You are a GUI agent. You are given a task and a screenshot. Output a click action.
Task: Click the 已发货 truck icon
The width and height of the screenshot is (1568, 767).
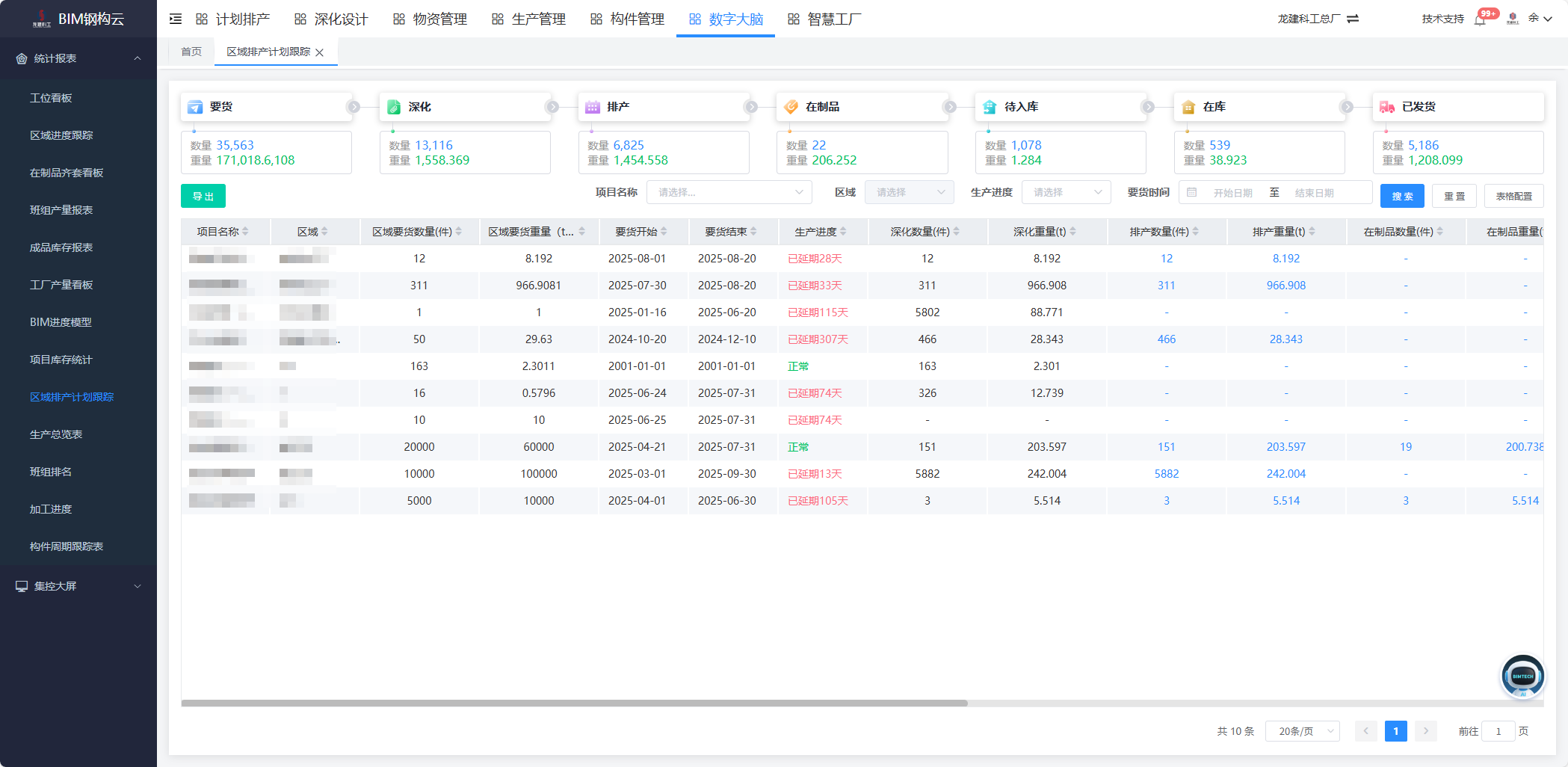(1388, 107)
